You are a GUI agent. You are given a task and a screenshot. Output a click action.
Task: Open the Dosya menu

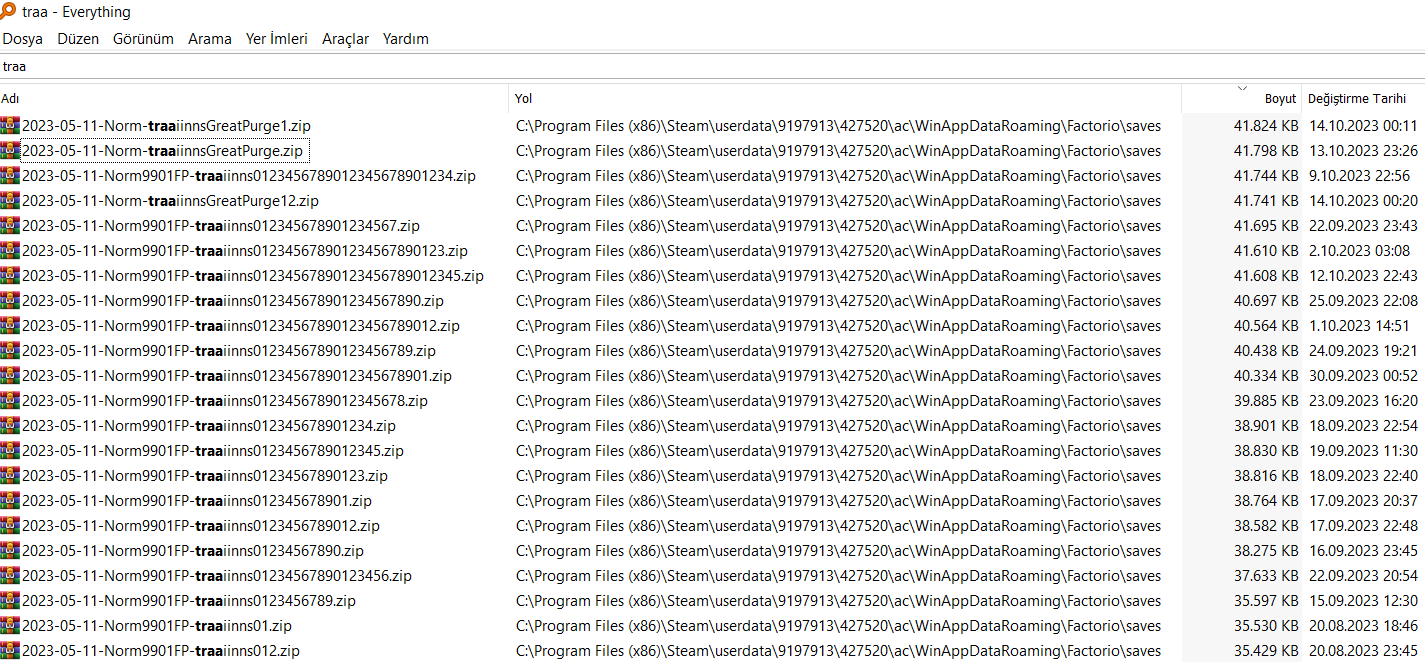23,39
